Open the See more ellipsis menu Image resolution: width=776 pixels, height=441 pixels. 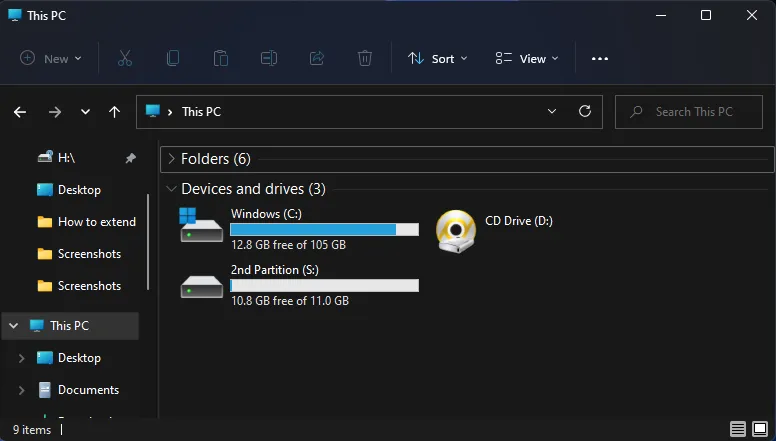click(600, 58)
